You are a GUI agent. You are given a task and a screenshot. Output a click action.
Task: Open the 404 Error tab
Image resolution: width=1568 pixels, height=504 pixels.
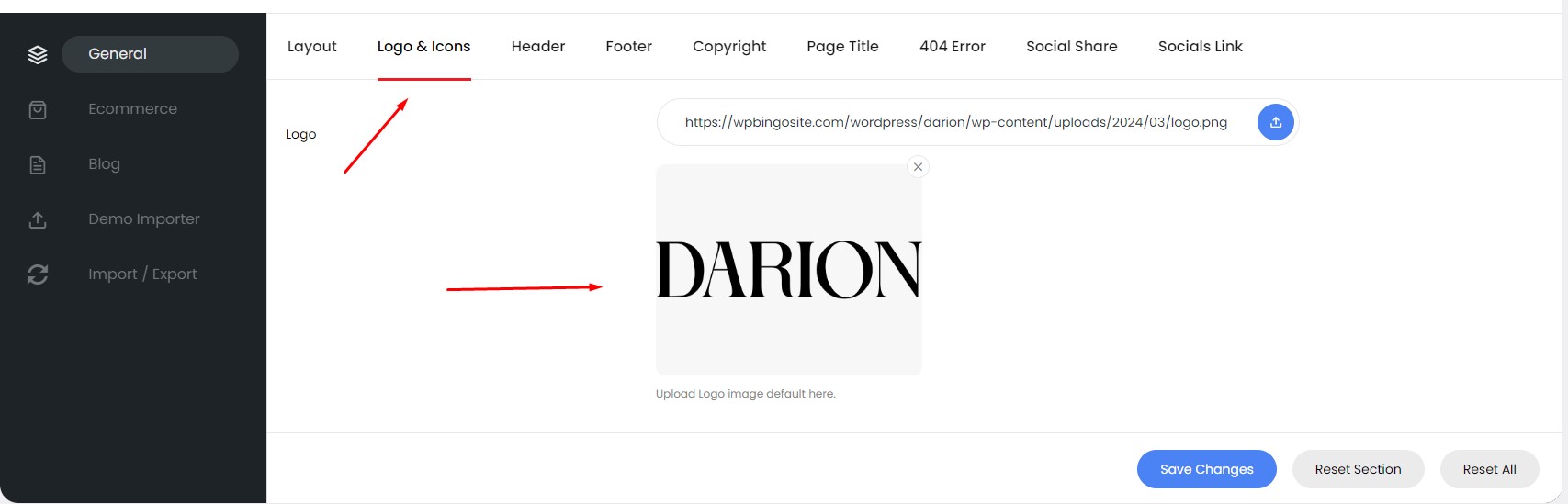click(953, 47)
